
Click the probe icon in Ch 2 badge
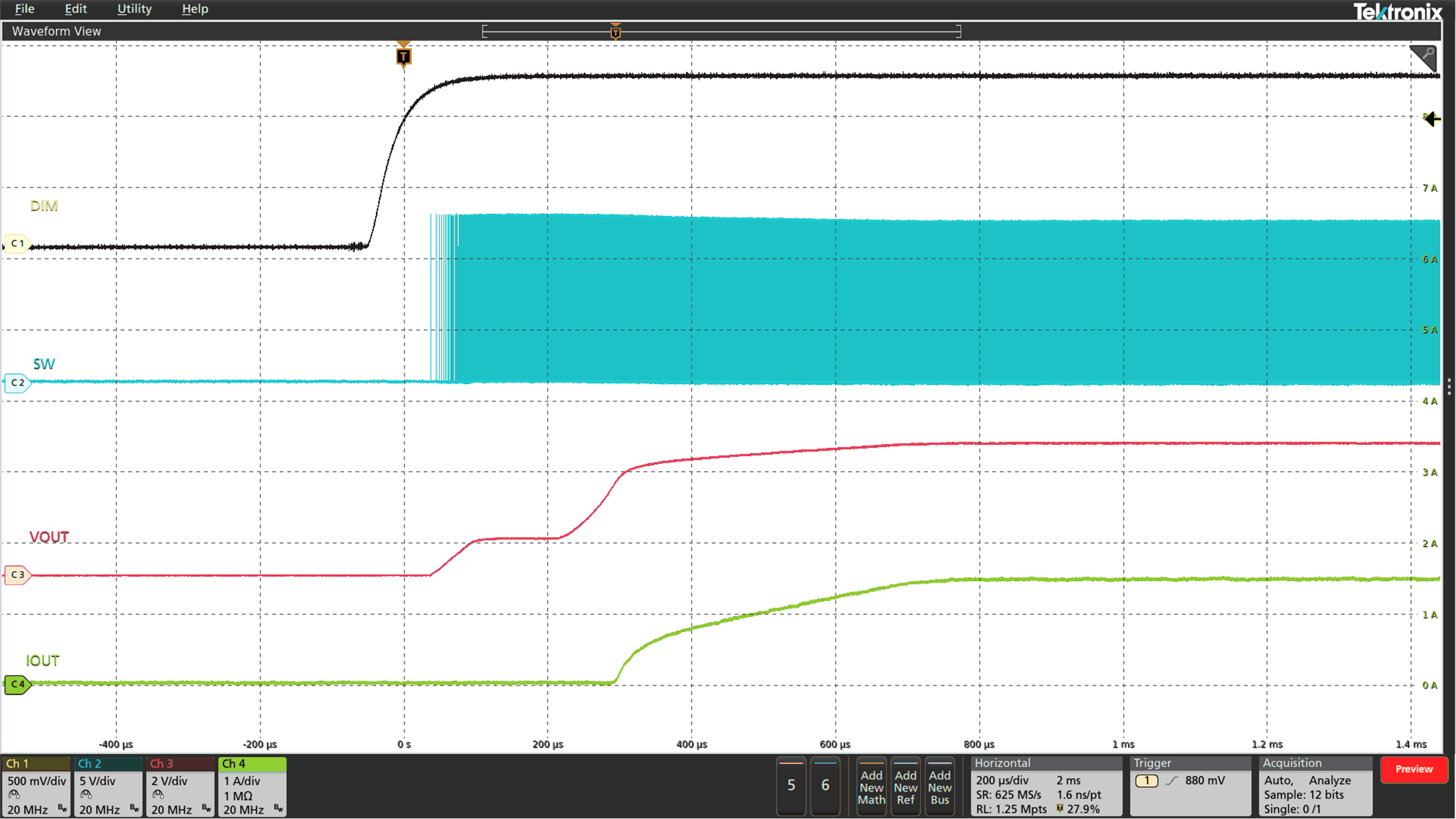point(86,795)
